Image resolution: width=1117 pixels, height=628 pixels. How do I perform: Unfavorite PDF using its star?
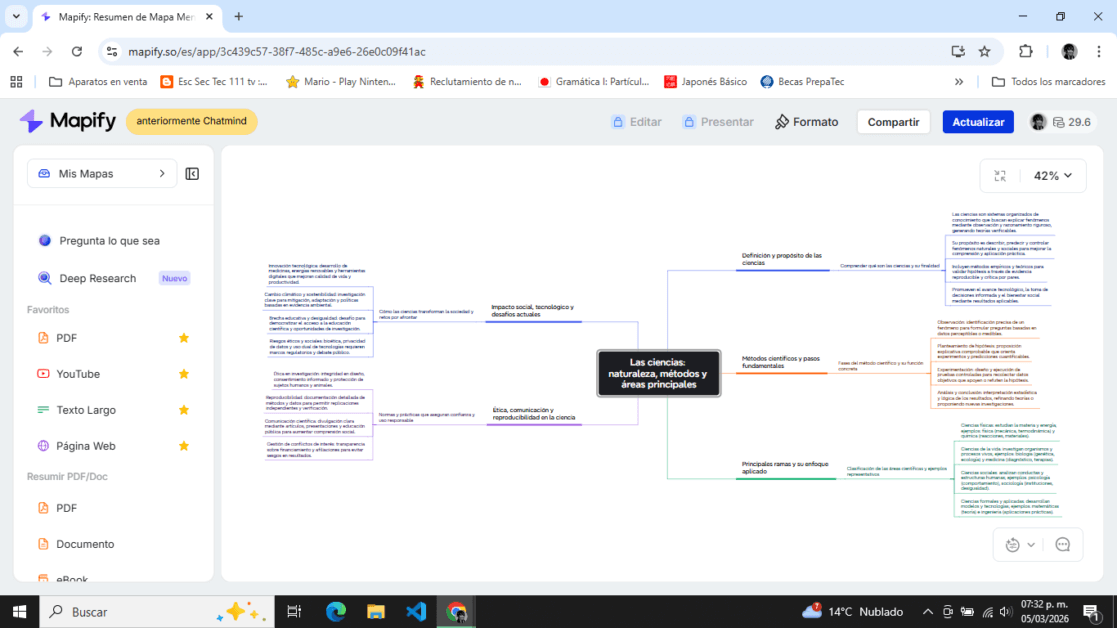[x=184, y=338]
